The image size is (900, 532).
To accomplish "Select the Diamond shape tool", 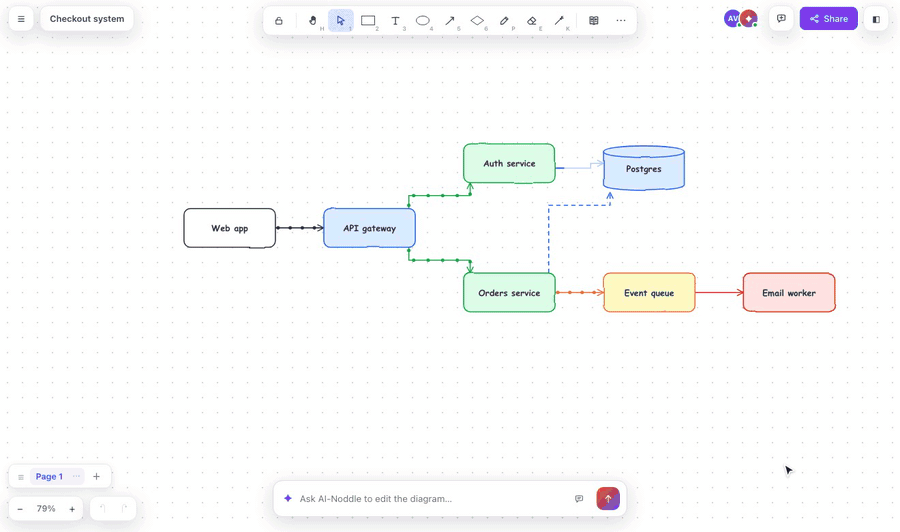I will click(478, 21).
